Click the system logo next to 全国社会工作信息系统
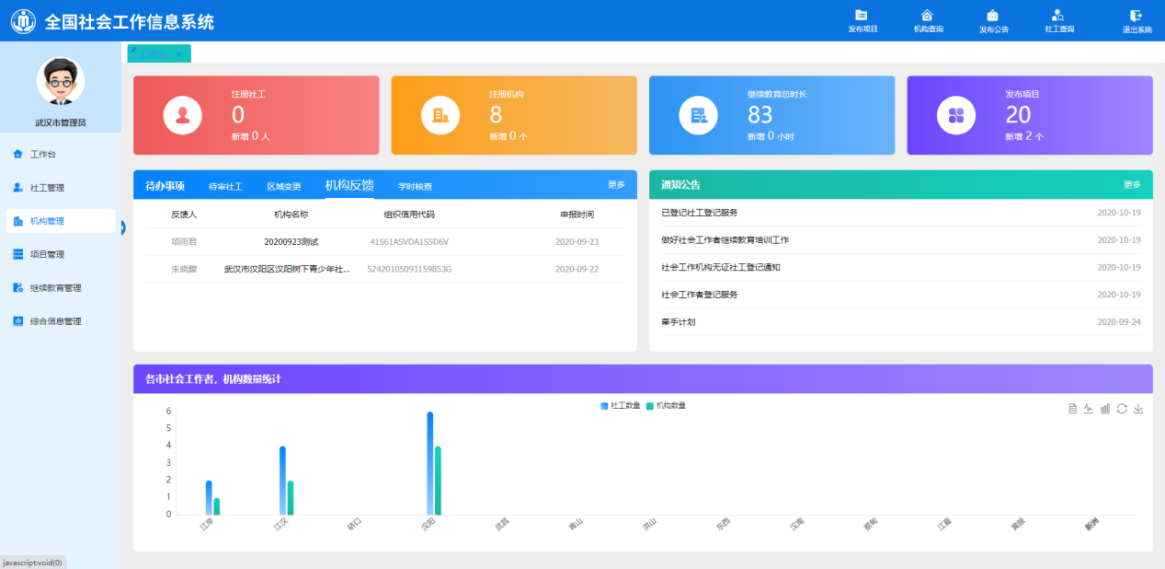This screenshot has height=569, width=1165. coord(23,21)
